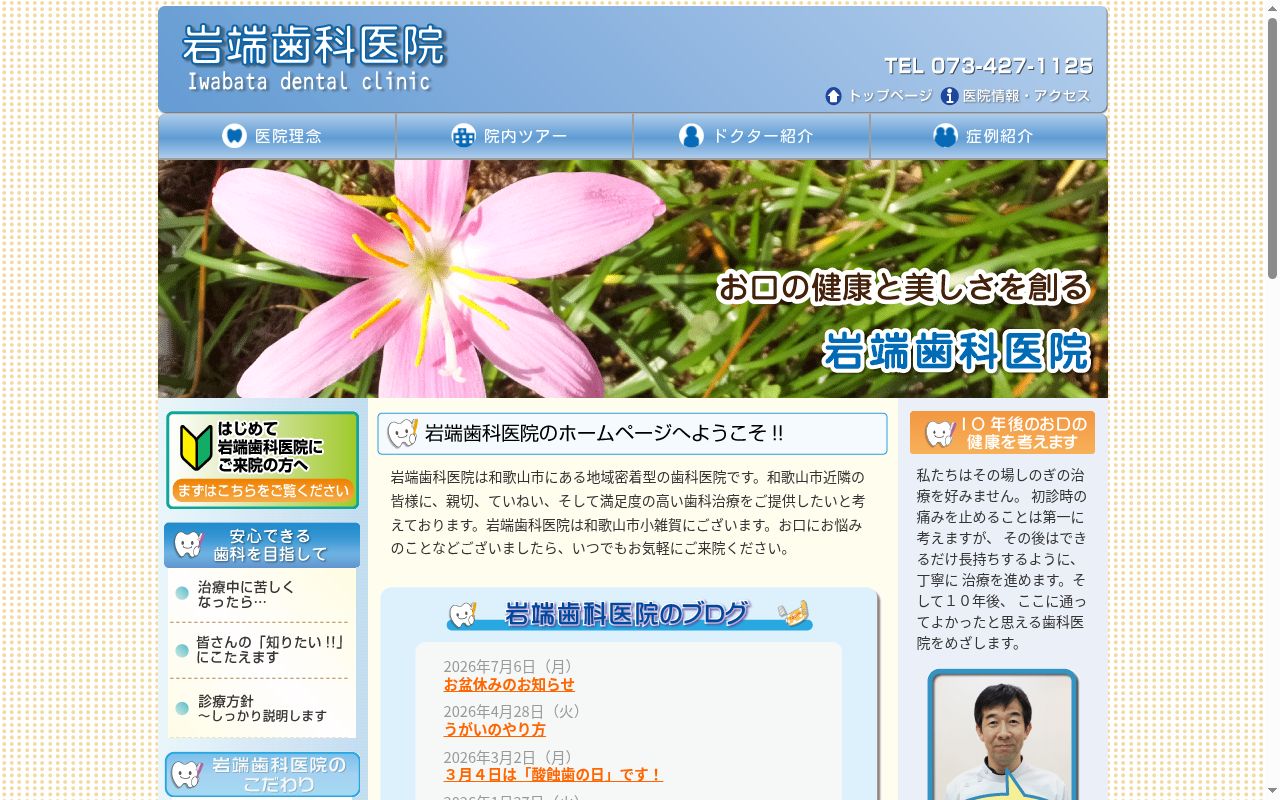Click the people icon in 症例紹介 tab
The image size is (1280, 800).
click(x=945, y=136)
